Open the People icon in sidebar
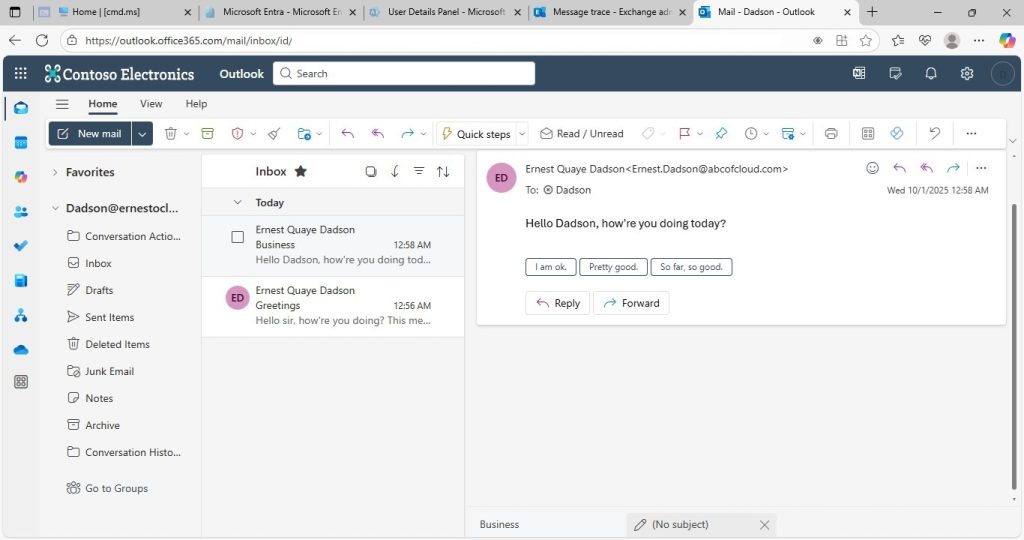This screenshot has height=540, width=1024. 21,212
